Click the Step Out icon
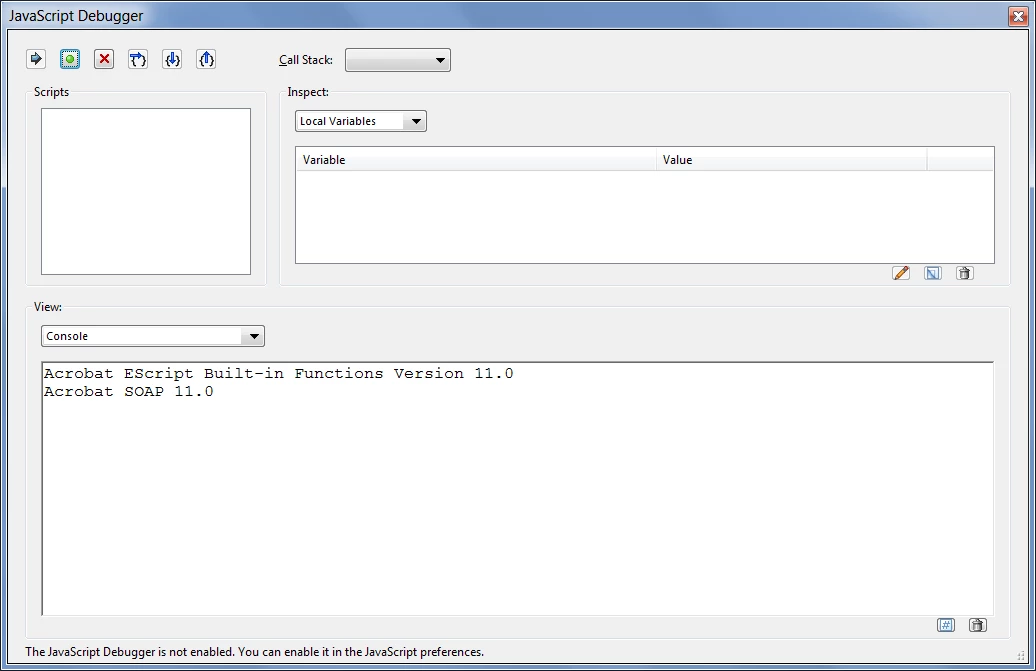Screen dimensions: 1036x671 pyautogui.click(x=206, y=59)
